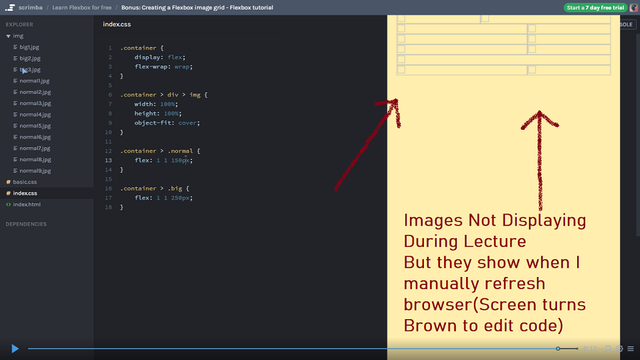This screenshot has width=640, height=360.
Task: Open normal8.jpg in explorer
Action: pos(35,159)
